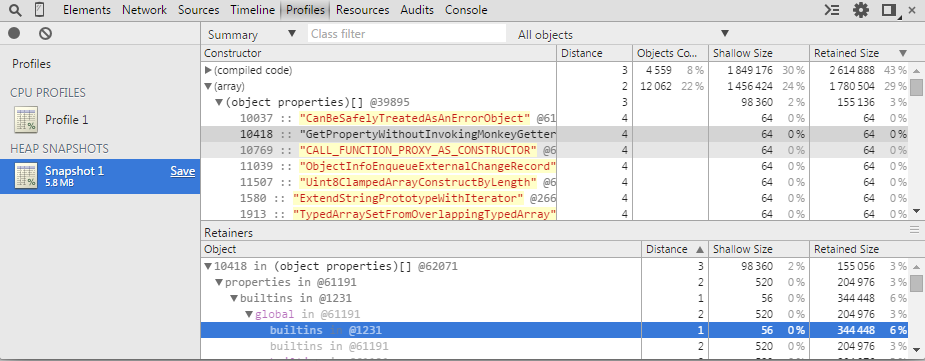
Task: Sort by Objects Count column header
Action: (x=670, y=53)
